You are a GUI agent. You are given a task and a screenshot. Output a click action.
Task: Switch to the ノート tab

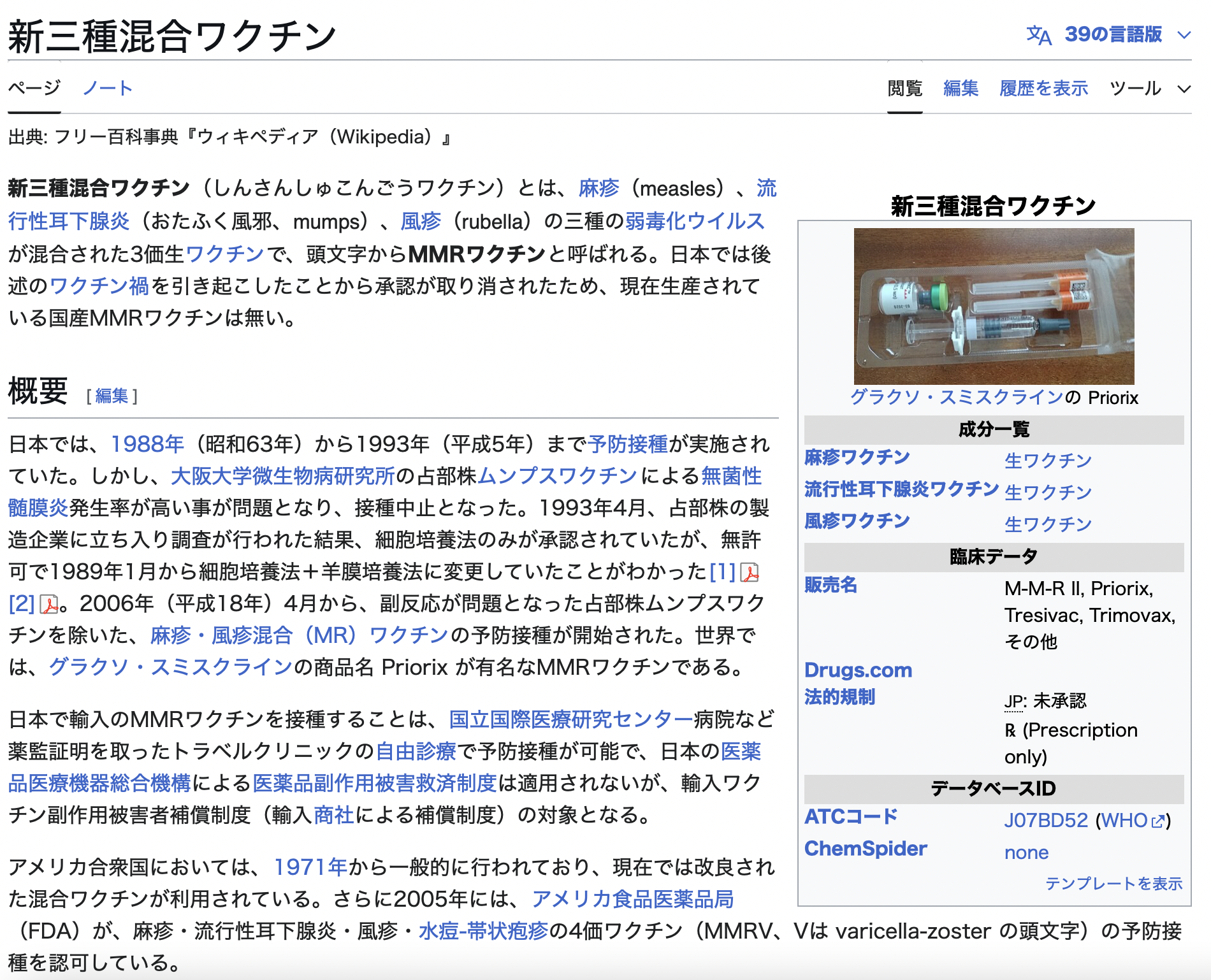point(107,88)
